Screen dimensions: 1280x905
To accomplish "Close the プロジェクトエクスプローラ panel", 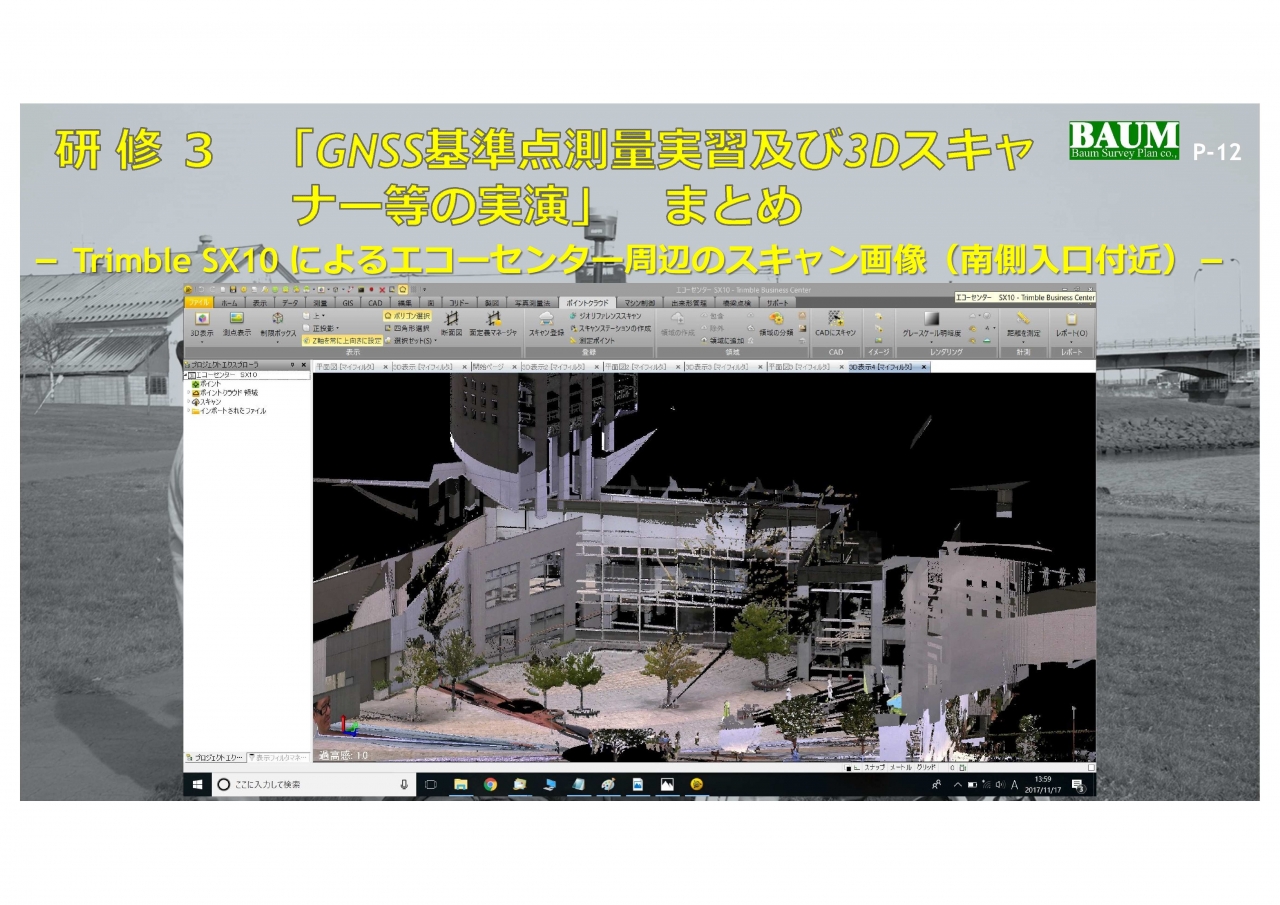I will click(x=304, y=365).
